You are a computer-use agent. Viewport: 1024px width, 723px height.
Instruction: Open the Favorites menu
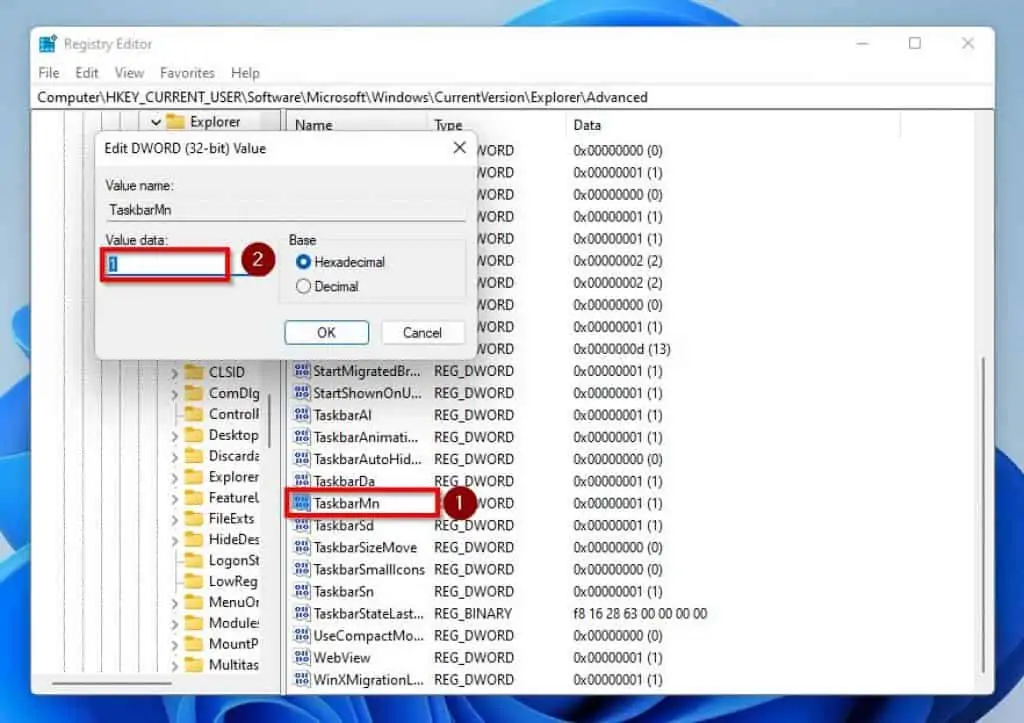pyautogui.click(x=187, y=73)
